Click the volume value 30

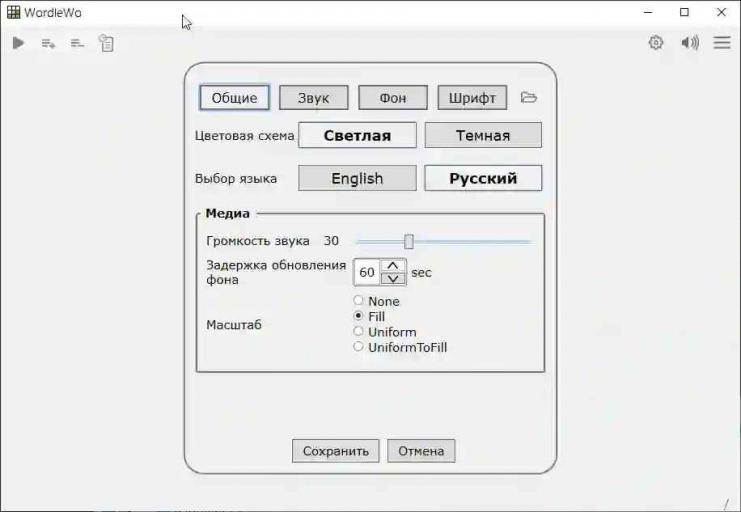pos(331,241)
